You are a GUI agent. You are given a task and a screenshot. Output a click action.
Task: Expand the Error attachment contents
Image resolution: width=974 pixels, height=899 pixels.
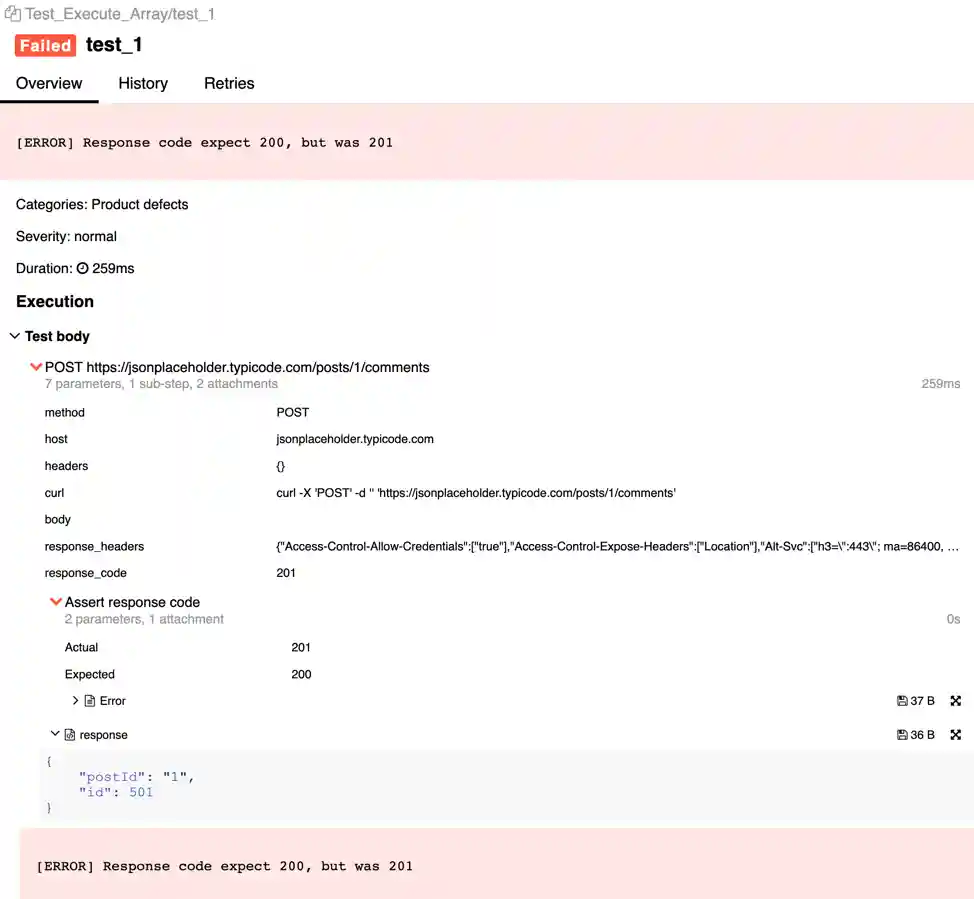[x=76, y=700]
